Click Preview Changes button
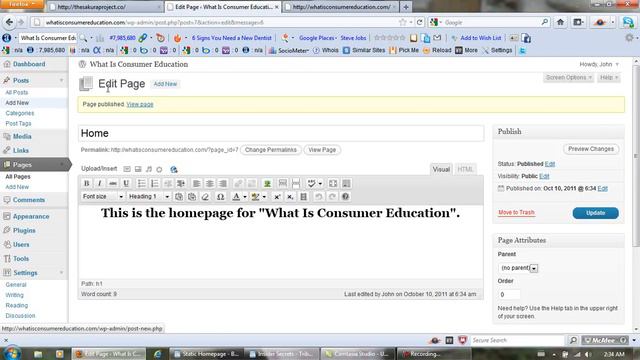 591,149
